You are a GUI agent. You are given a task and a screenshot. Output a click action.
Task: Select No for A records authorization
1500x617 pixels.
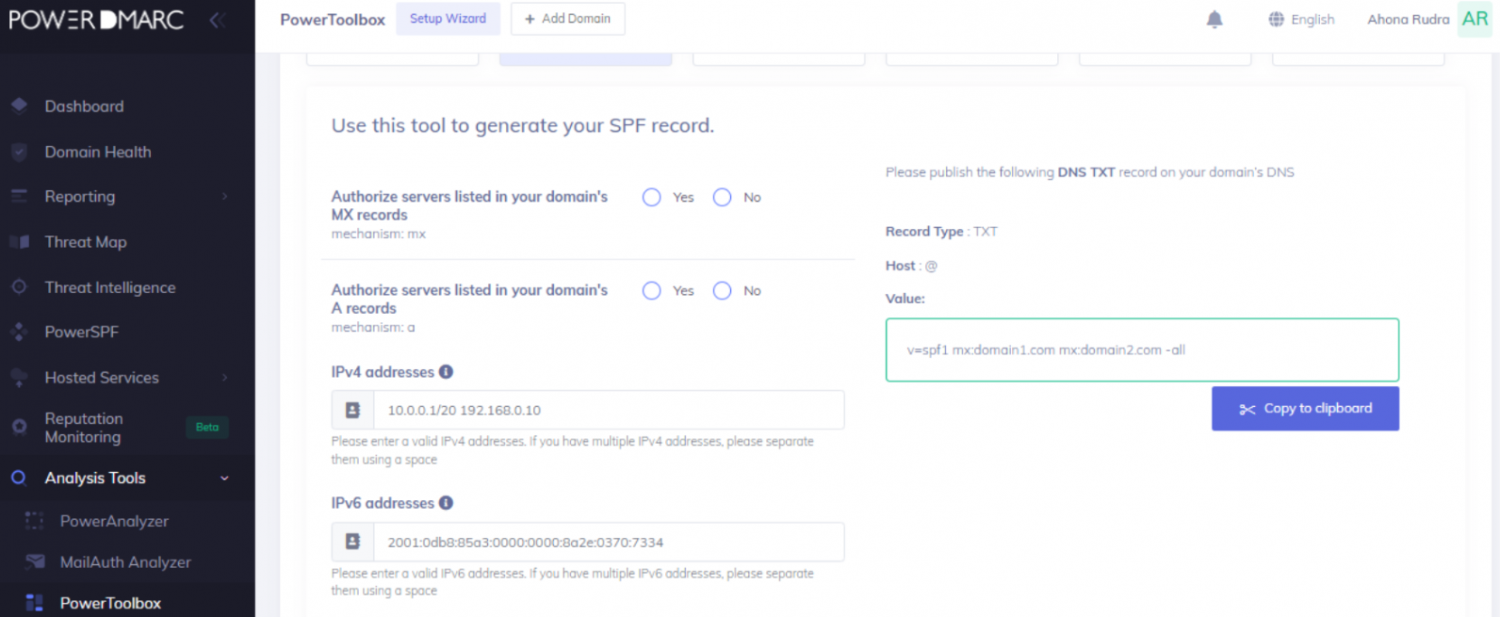coord(722,290)
